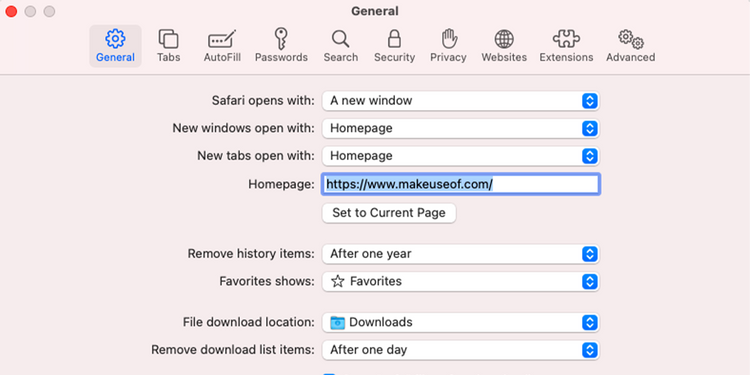Click the Set to Current Page button
750x375 pixels.
(x=389, y=213)
